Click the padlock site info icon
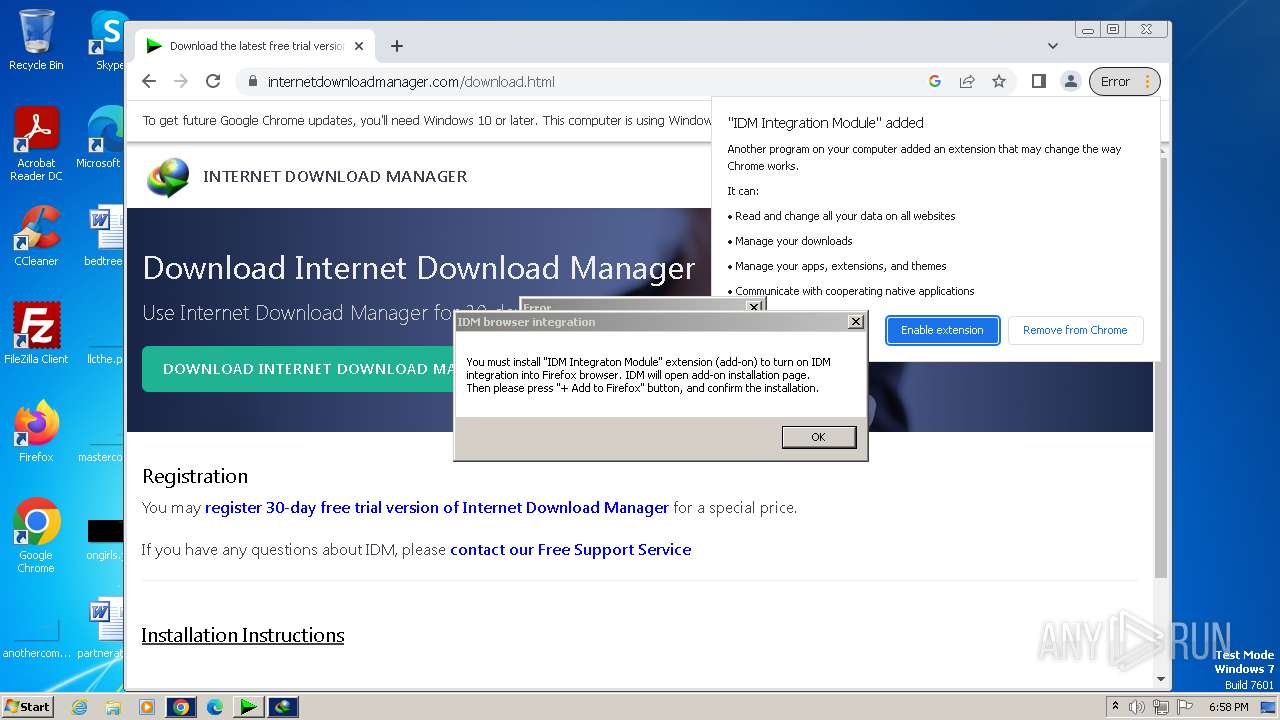 pos(252,82)
